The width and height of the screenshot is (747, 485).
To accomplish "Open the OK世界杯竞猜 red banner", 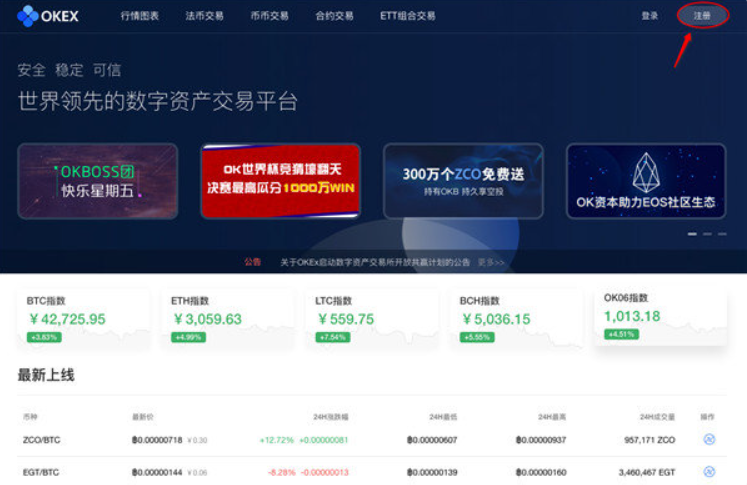I will pos(280,181).
